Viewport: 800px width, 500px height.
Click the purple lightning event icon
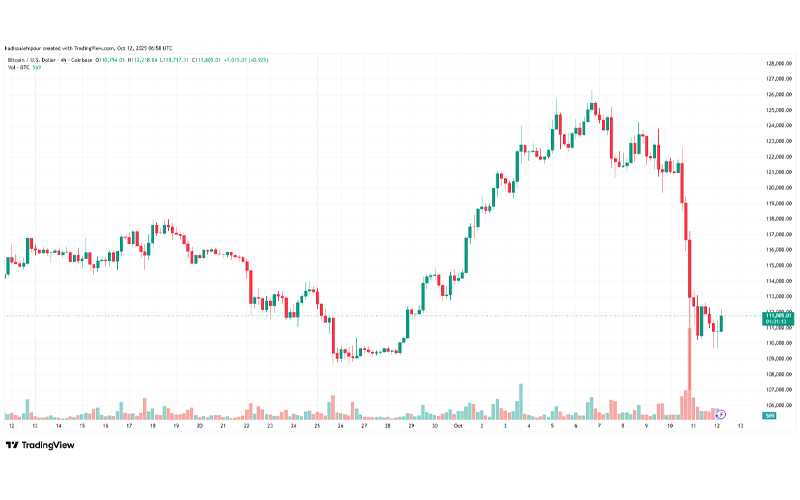[x=720, y=414]
